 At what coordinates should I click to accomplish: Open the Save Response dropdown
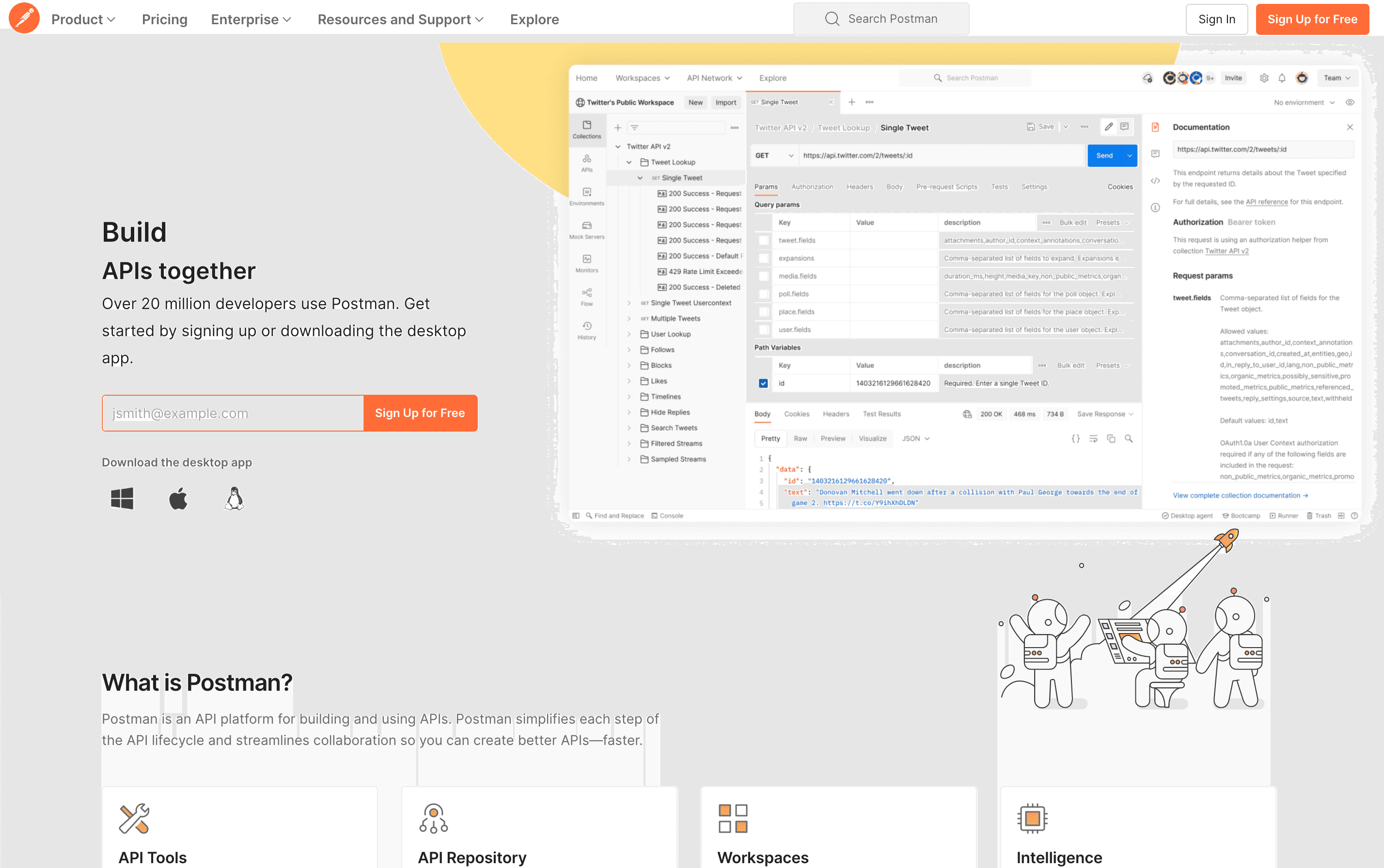pyautogui.click(x=1105, y=414)
